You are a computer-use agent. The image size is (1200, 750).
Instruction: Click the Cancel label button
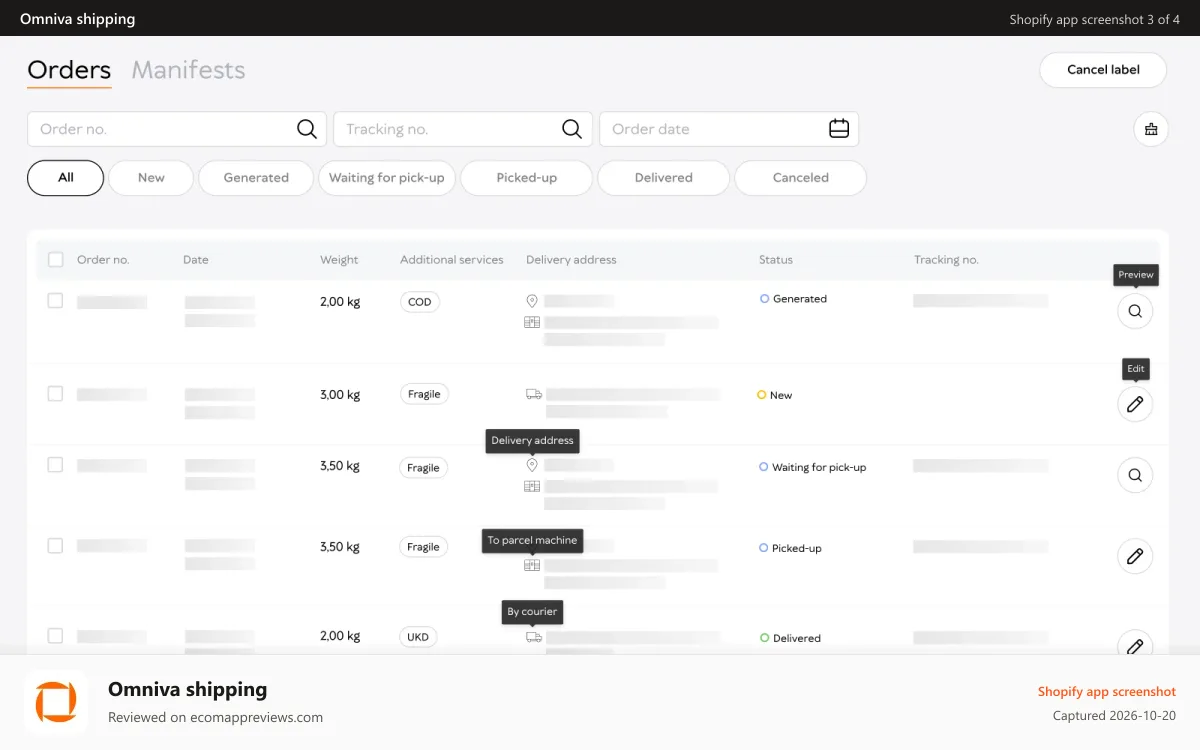click(1103, 70)
